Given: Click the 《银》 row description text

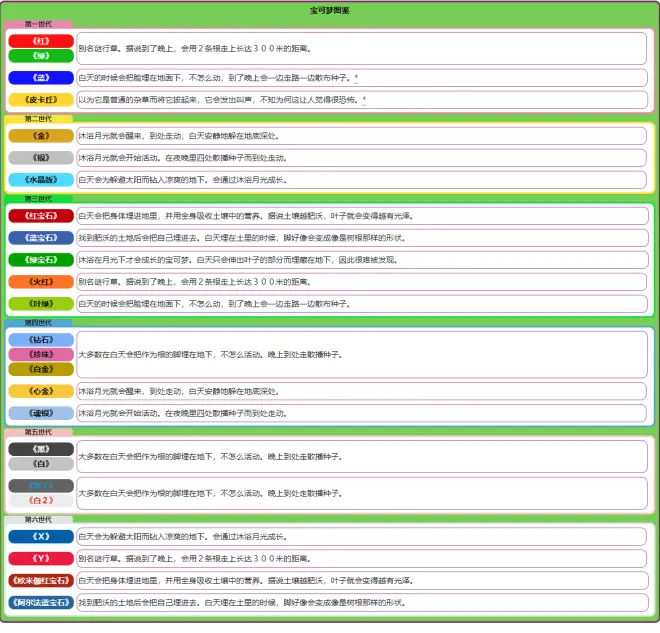Looking at the screenshot, I should [183, 158].
